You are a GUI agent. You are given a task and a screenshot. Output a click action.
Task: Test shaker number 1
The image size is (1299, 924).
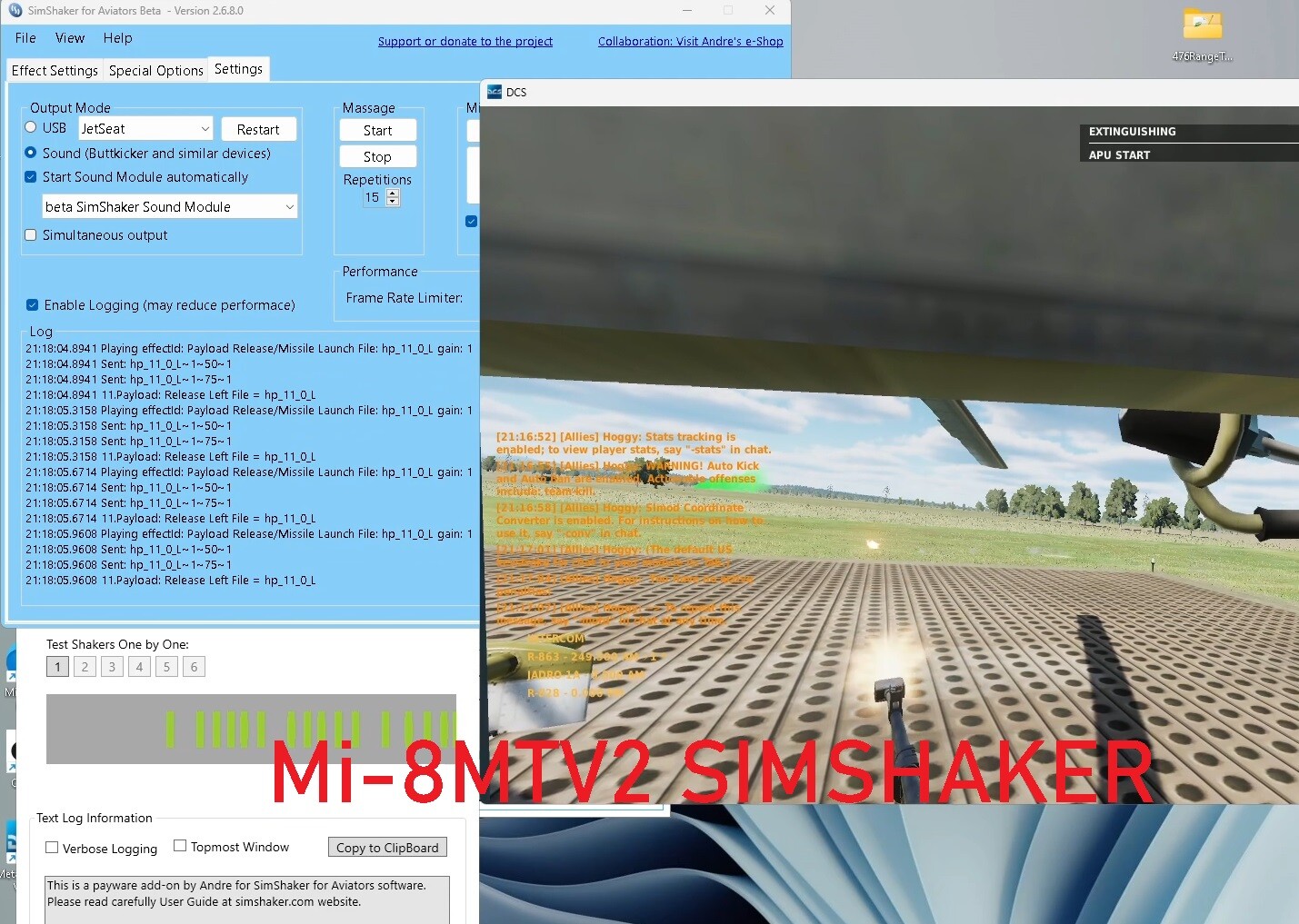click(x=57, y=667)
